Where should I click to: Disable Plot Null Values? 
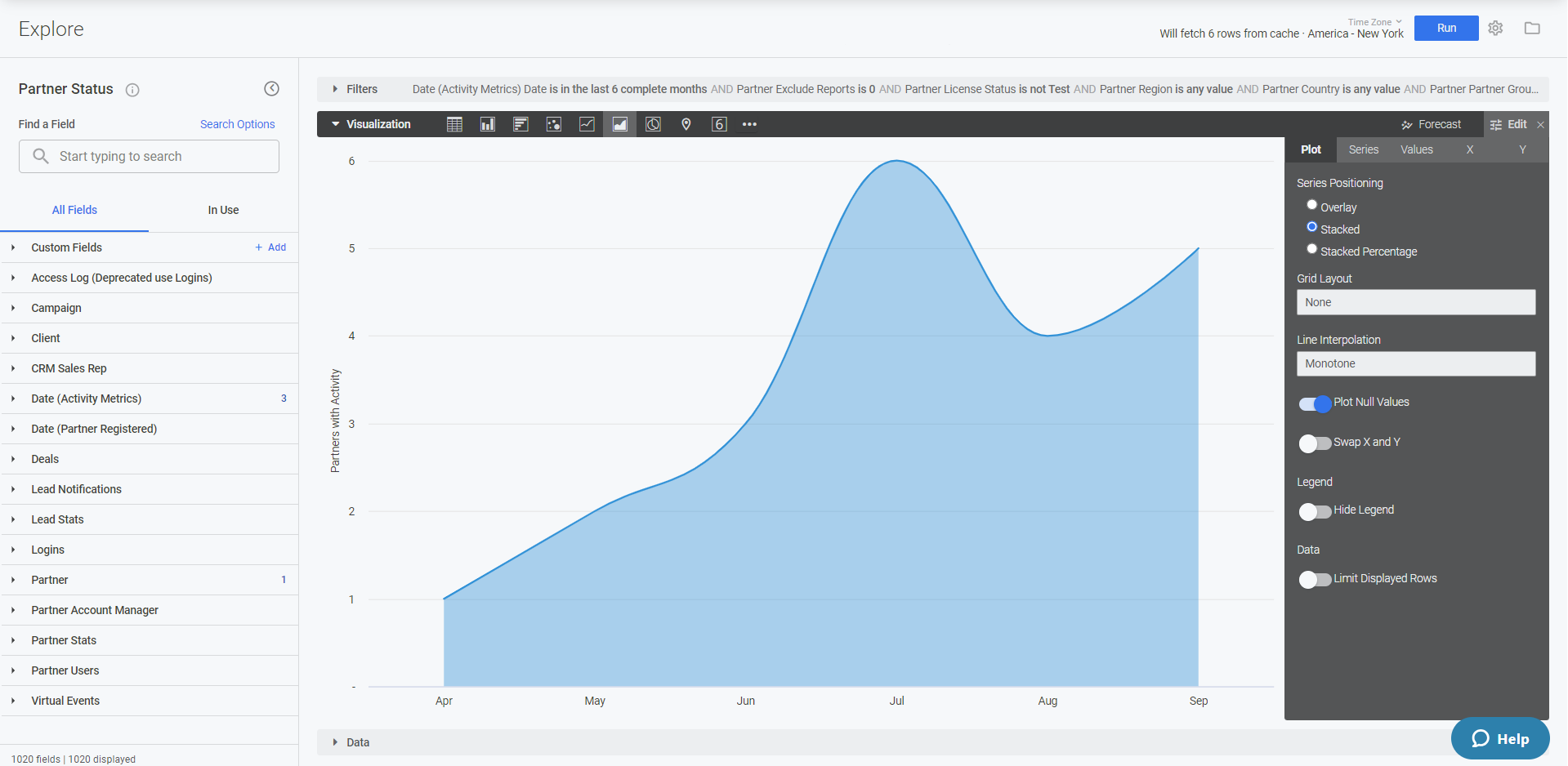tap(1314, 403)
